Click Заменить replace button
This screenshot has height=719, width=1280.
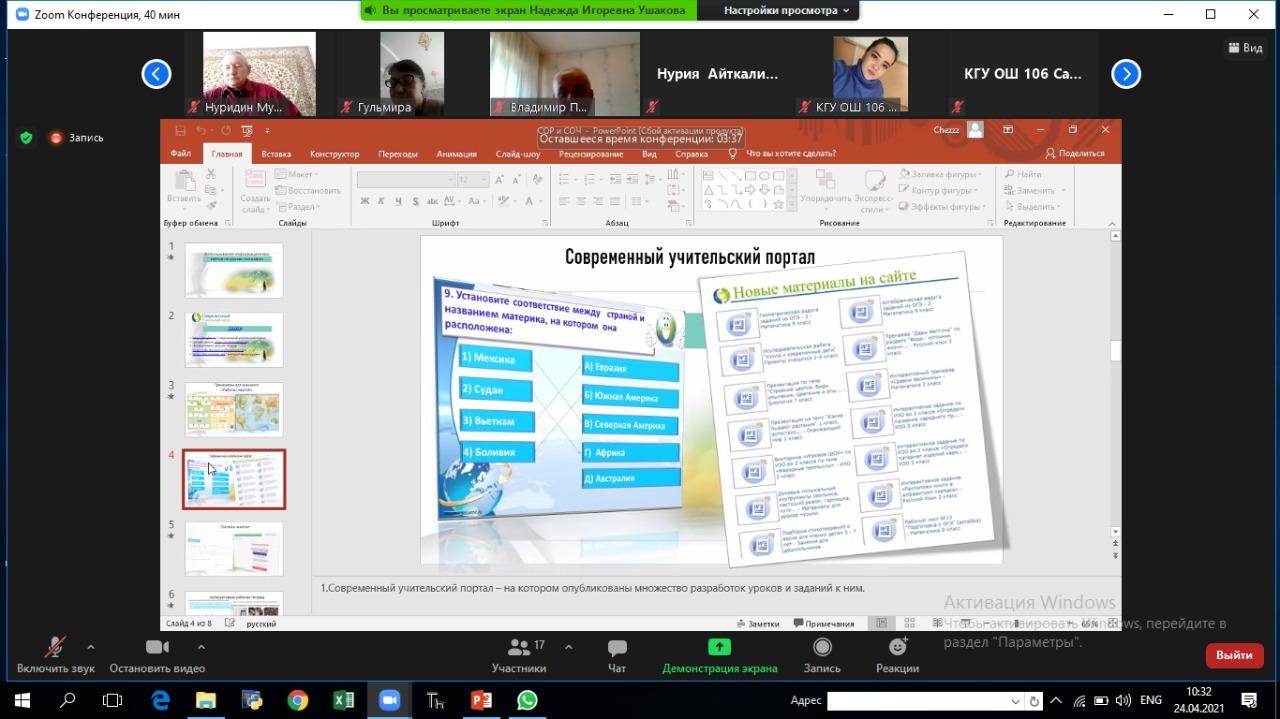1033,191
